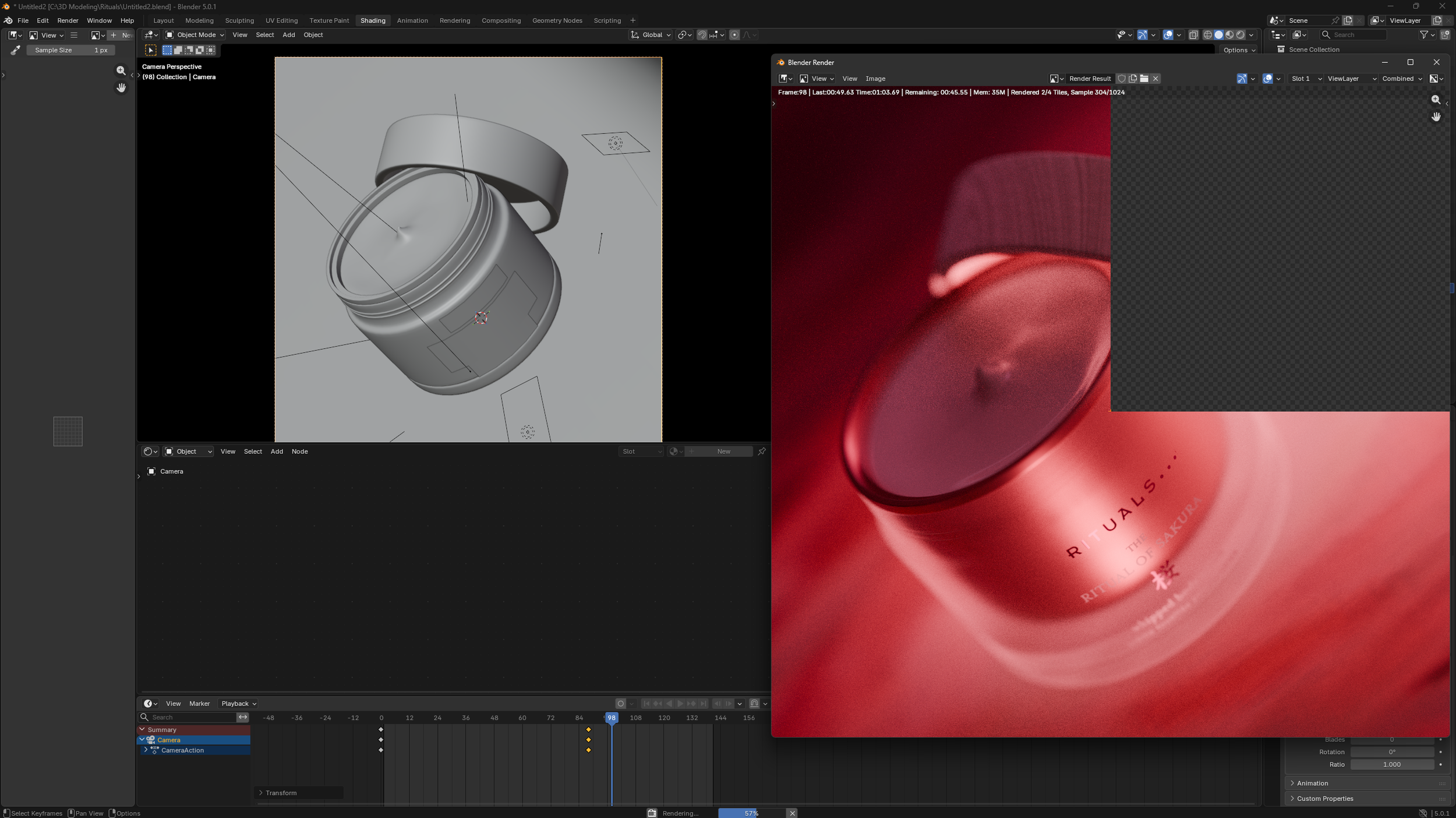
Task: Click the frame 98 playhead marker
Action: (611, 718)
